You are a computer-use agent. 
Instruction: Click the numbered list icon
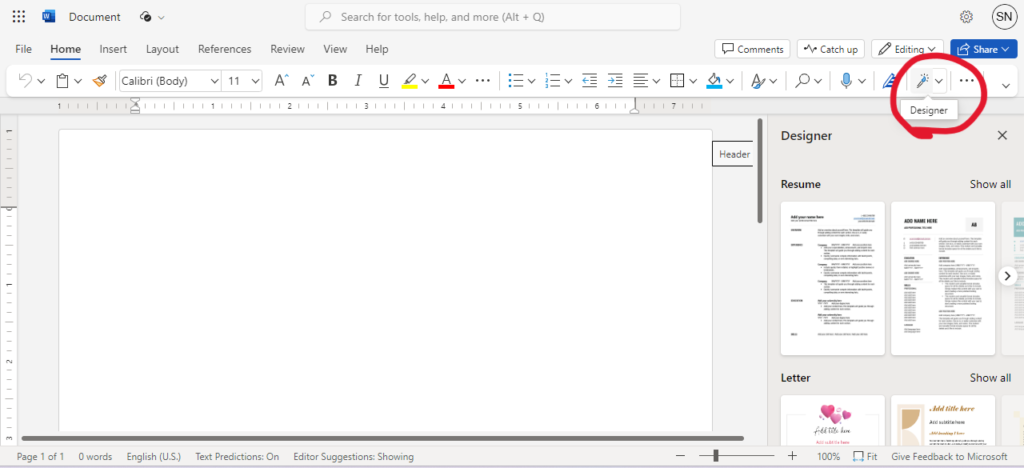[553, 81]
